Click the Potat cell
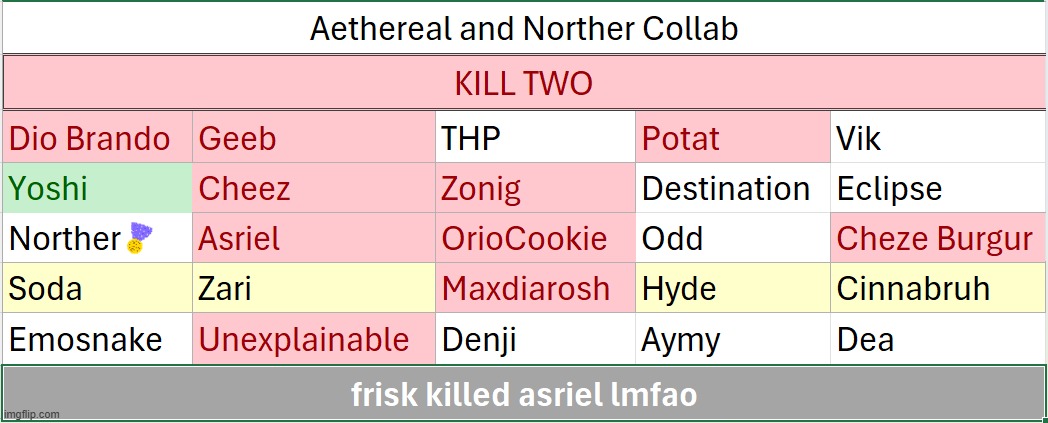 [732, 139]
